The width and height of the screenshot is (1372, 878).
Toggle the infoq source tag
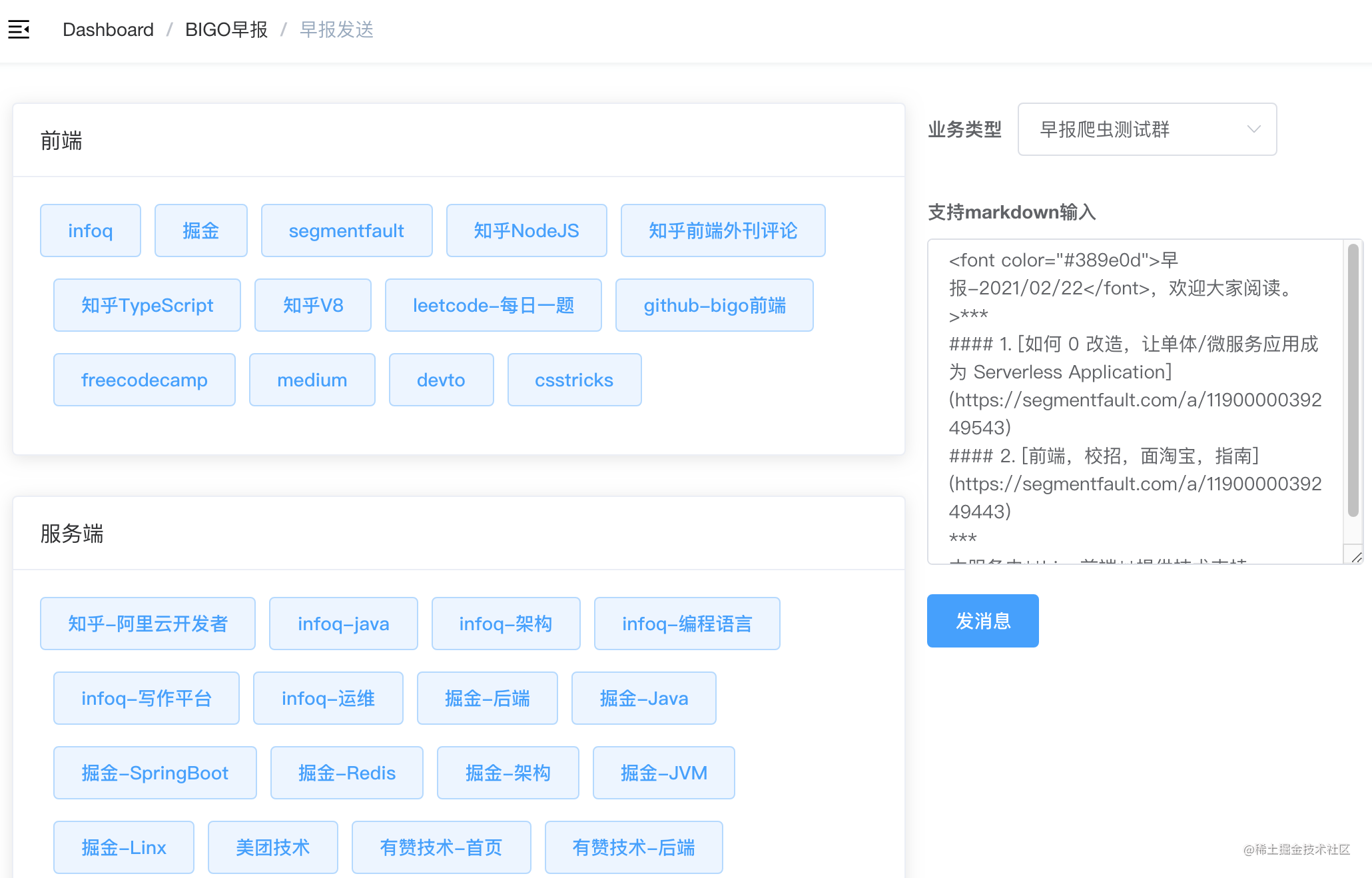(91, 230)
